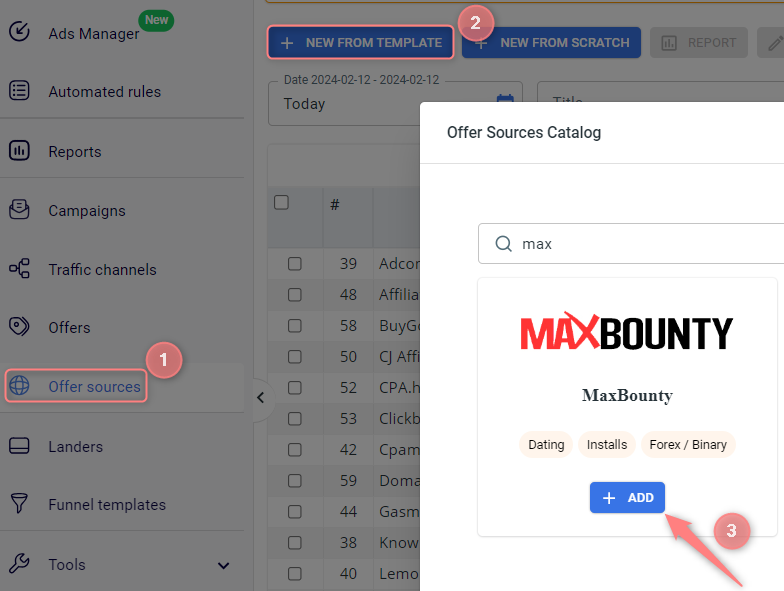This screenshot has height=591, width=784.
Task: Click the Forex / Binary tag chip
Action: point(688,444)
